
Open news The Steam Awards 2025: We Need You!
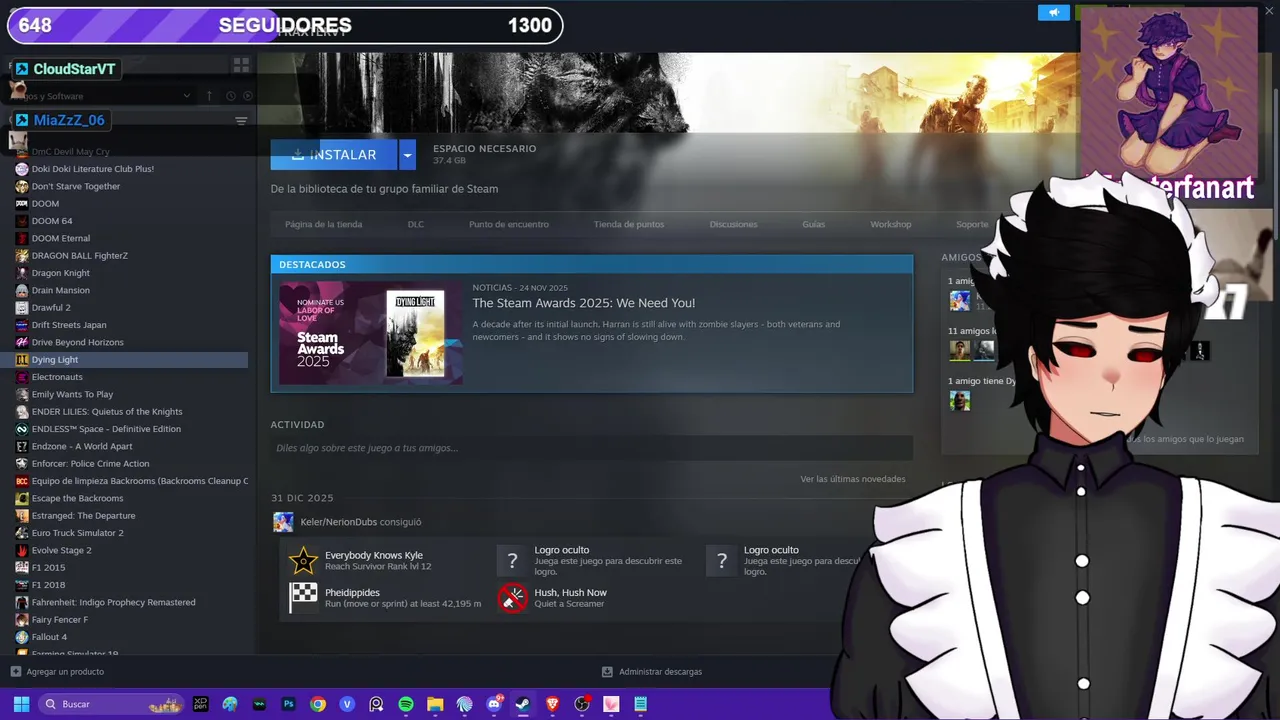coord(584,303)
